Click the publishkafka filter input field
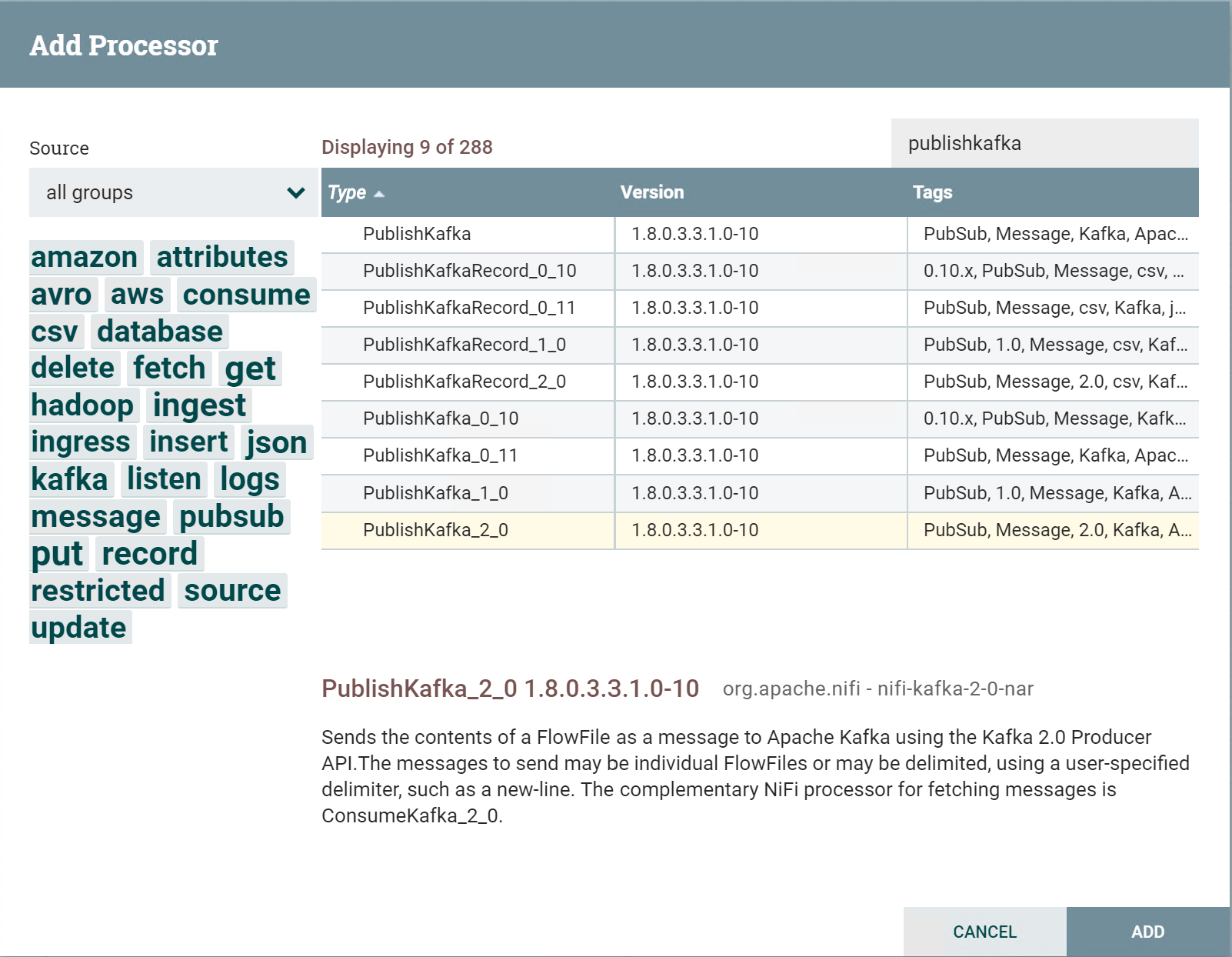The width and height of the screenshot is (1232, 957). tap(1044, 143)
